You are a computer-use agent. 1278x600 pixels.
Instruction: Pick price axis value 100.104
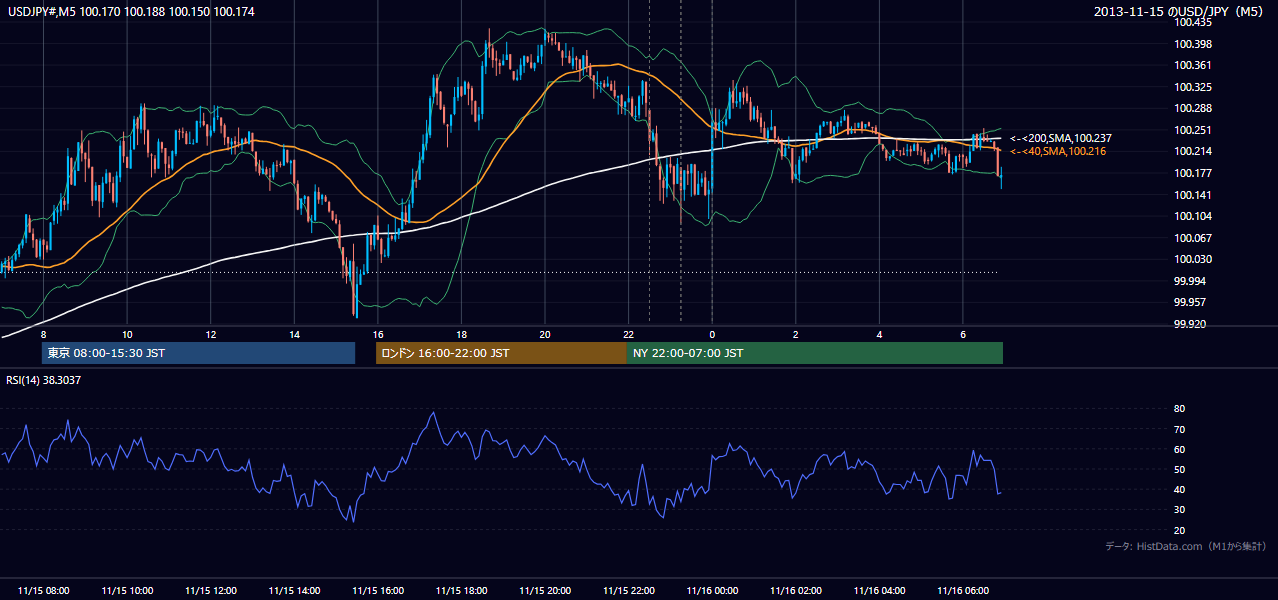(x=1194, y=216)
